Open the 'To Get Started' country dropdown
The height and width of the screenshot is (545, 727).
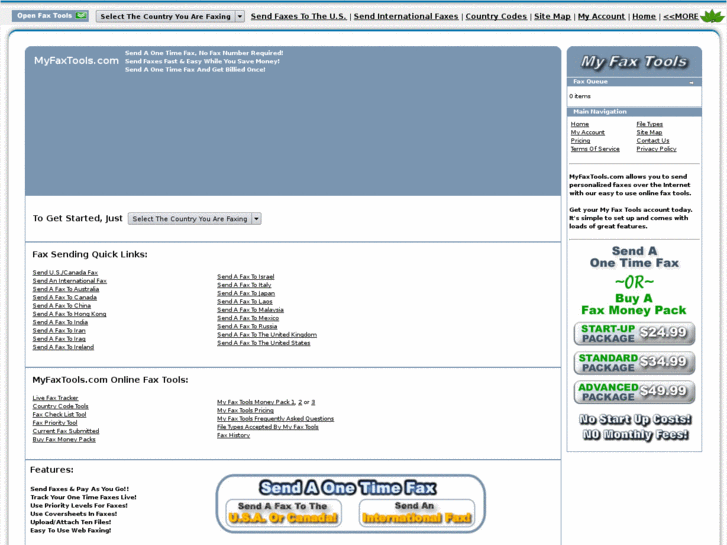(x=195, y=218)
